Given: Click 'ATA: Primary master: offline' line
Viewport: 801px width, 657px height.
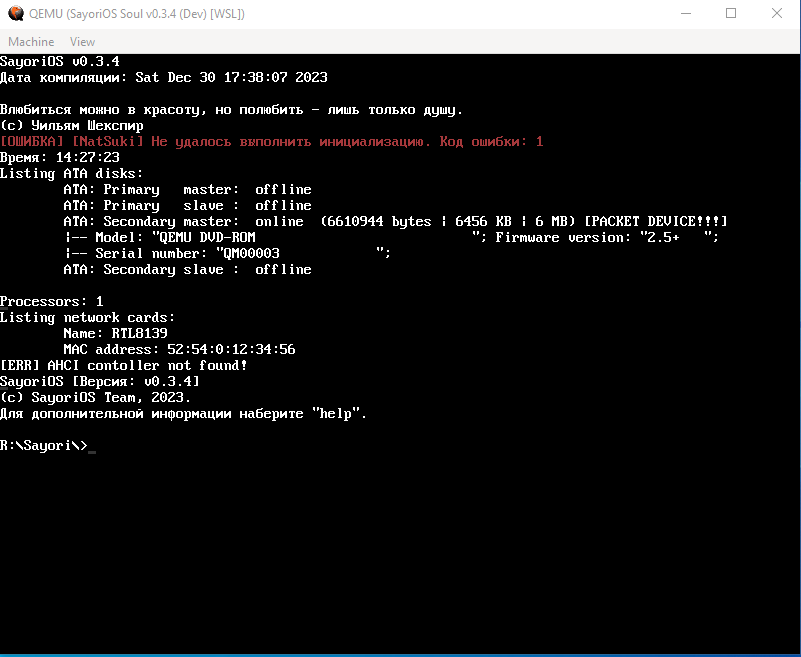Looking at the screenshot, I should [187, 190].
